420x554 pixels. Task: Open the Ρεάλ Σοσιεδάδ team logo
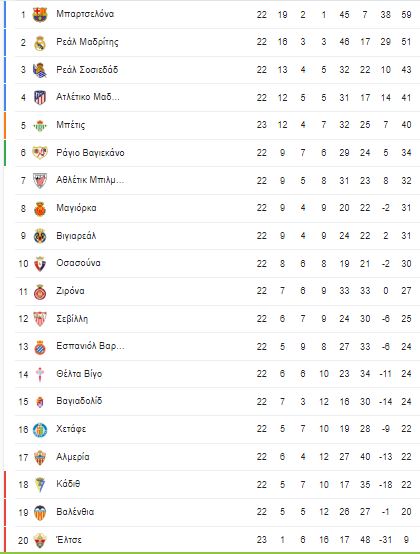tap(40, 70)
